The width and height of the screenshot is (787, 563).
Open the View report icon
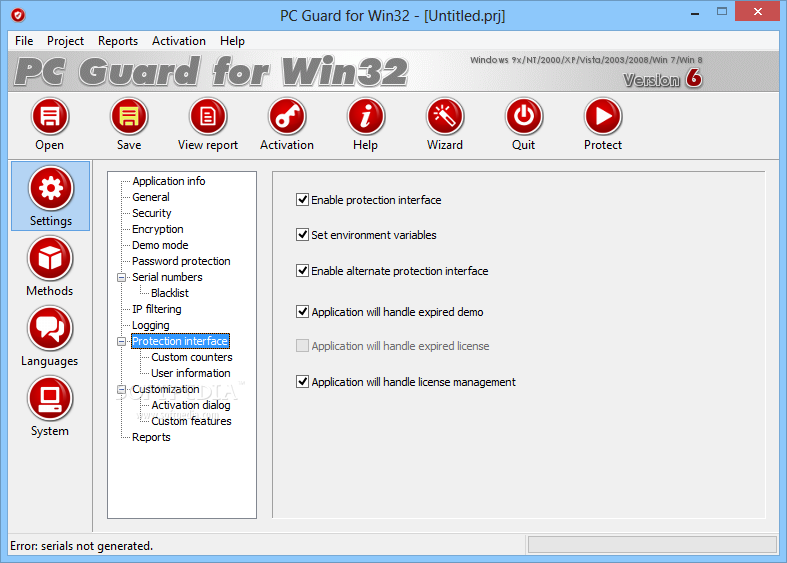[x=208, y=117]
